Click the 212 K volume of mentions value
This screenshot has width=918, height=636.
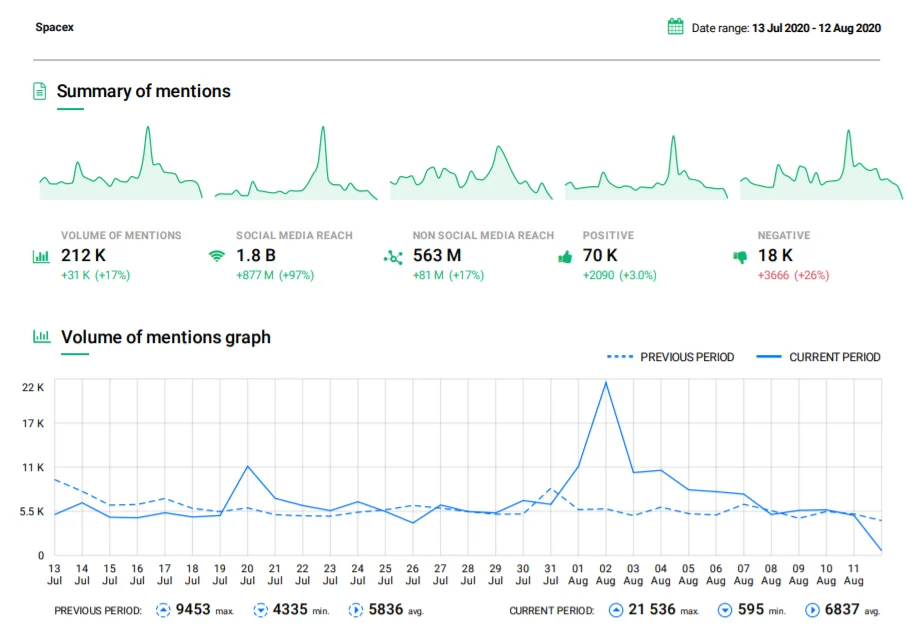pyautogui.click(x=84, y=255)
